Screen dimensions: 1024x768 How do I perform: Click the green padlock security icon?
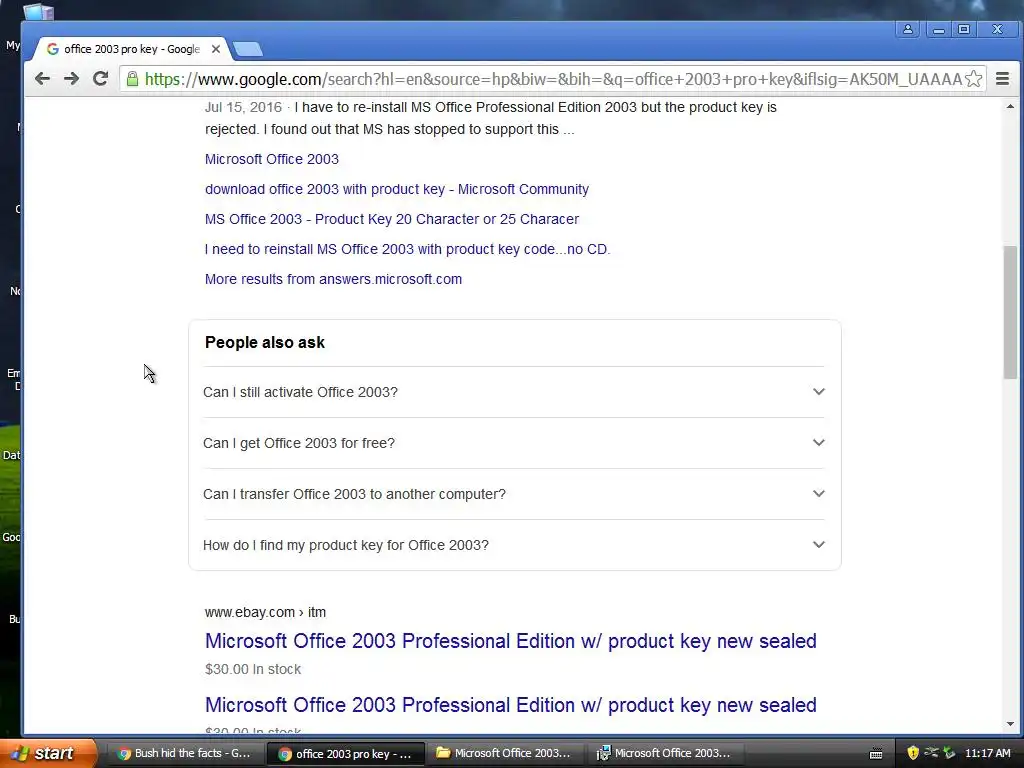pos(133,79)
